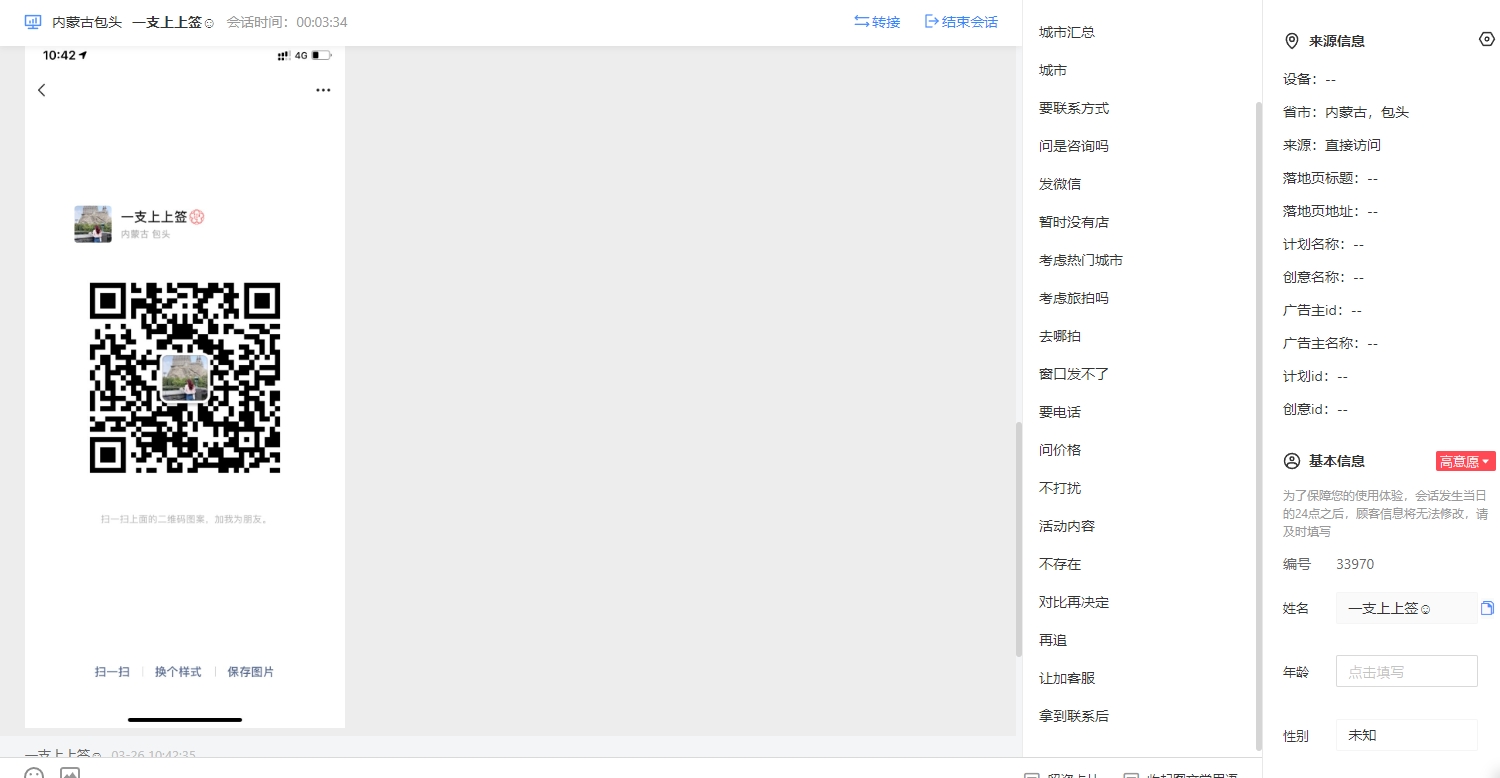
Task: Click the monitor icon beside 内蒙古包头
Action: pos(33,21)
